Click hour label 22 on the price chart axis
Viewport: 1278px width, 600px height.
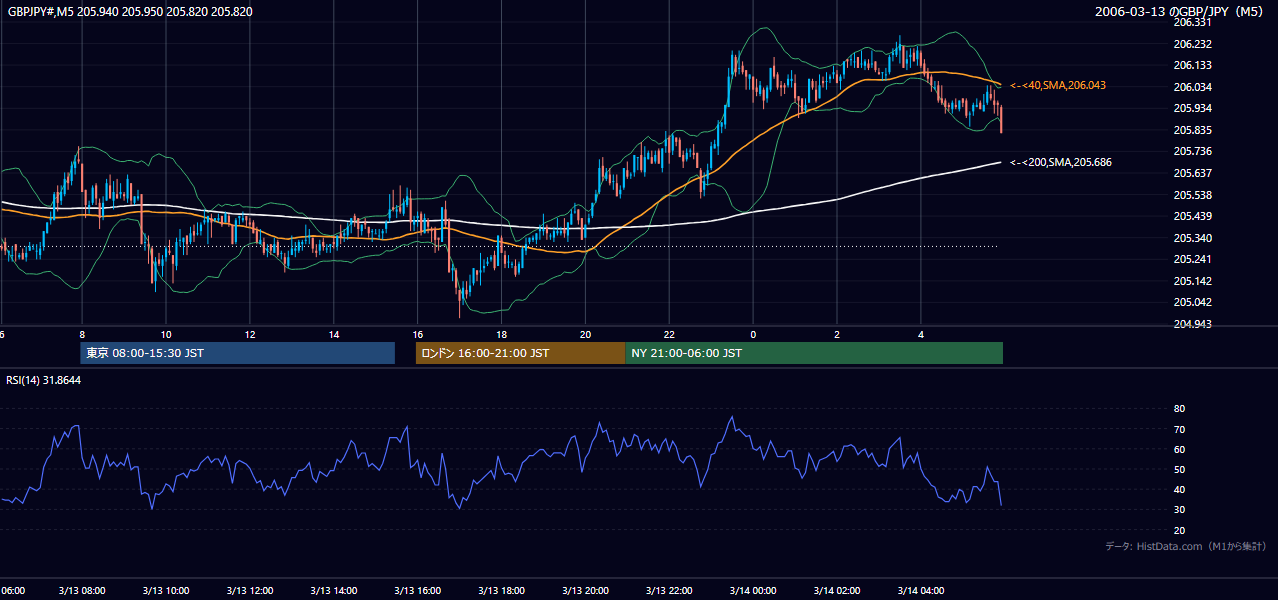pyautogui.click(x=670, y=334)
